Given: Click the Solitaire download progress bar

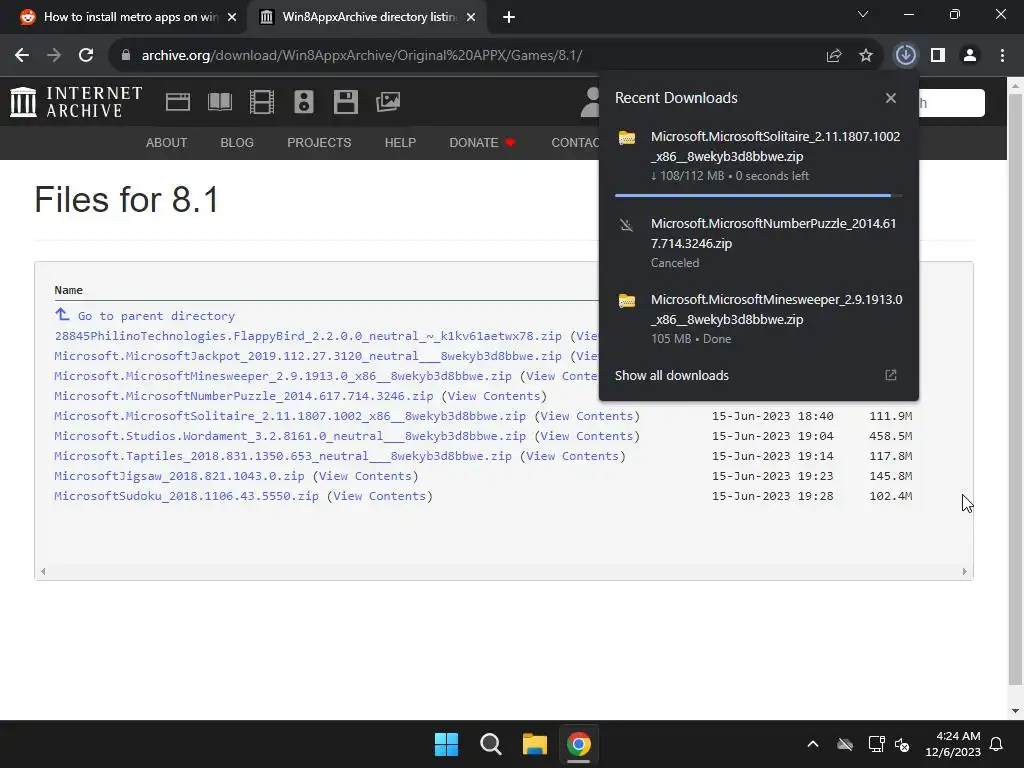Looking at the screenshot, I should pyautogui.click(x=758, y=195).
